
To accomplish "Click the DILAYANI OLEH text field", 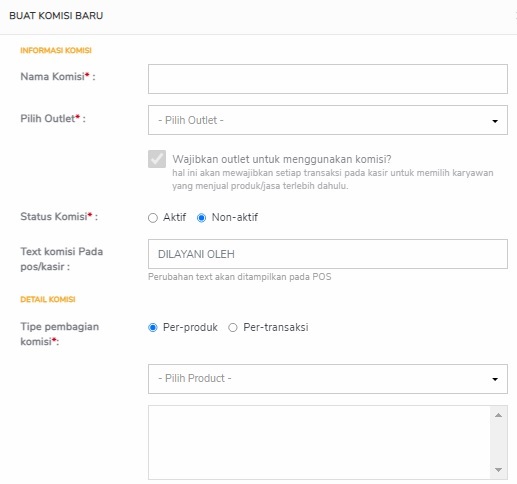I will click(328, 254).
